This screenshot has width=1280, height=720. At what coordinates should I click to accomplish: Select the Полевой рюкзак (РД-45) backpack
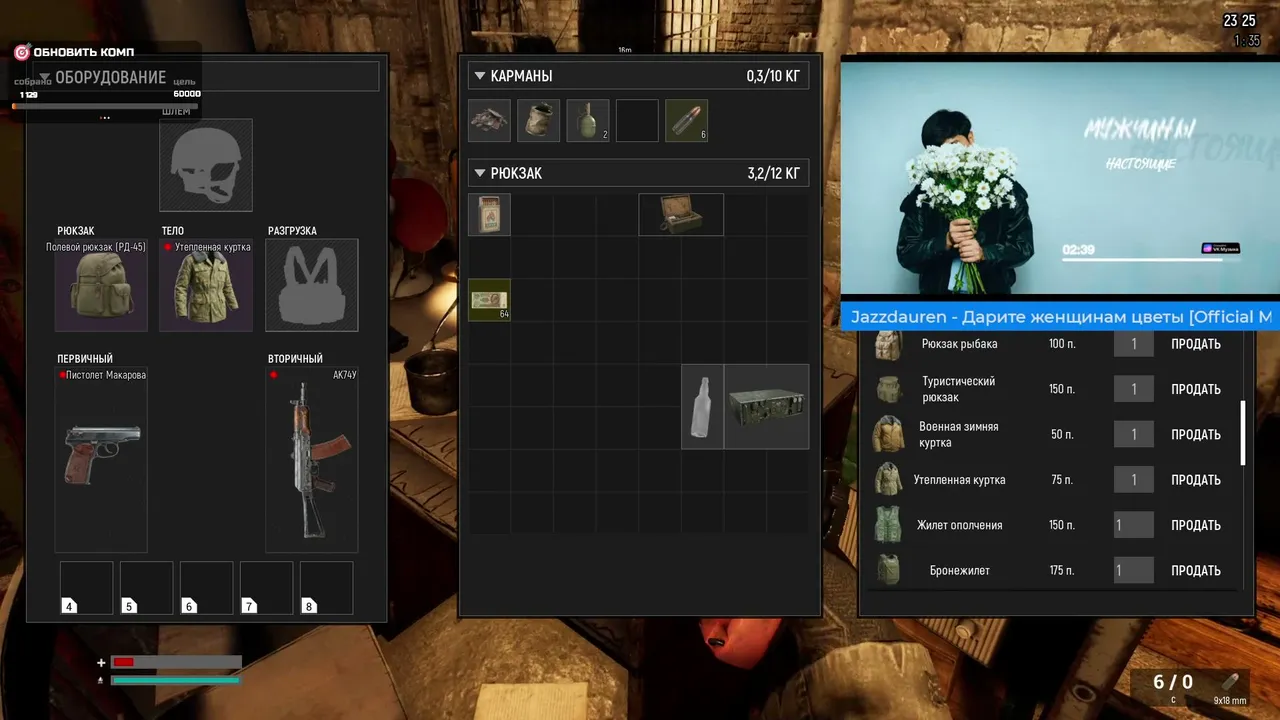101,285
